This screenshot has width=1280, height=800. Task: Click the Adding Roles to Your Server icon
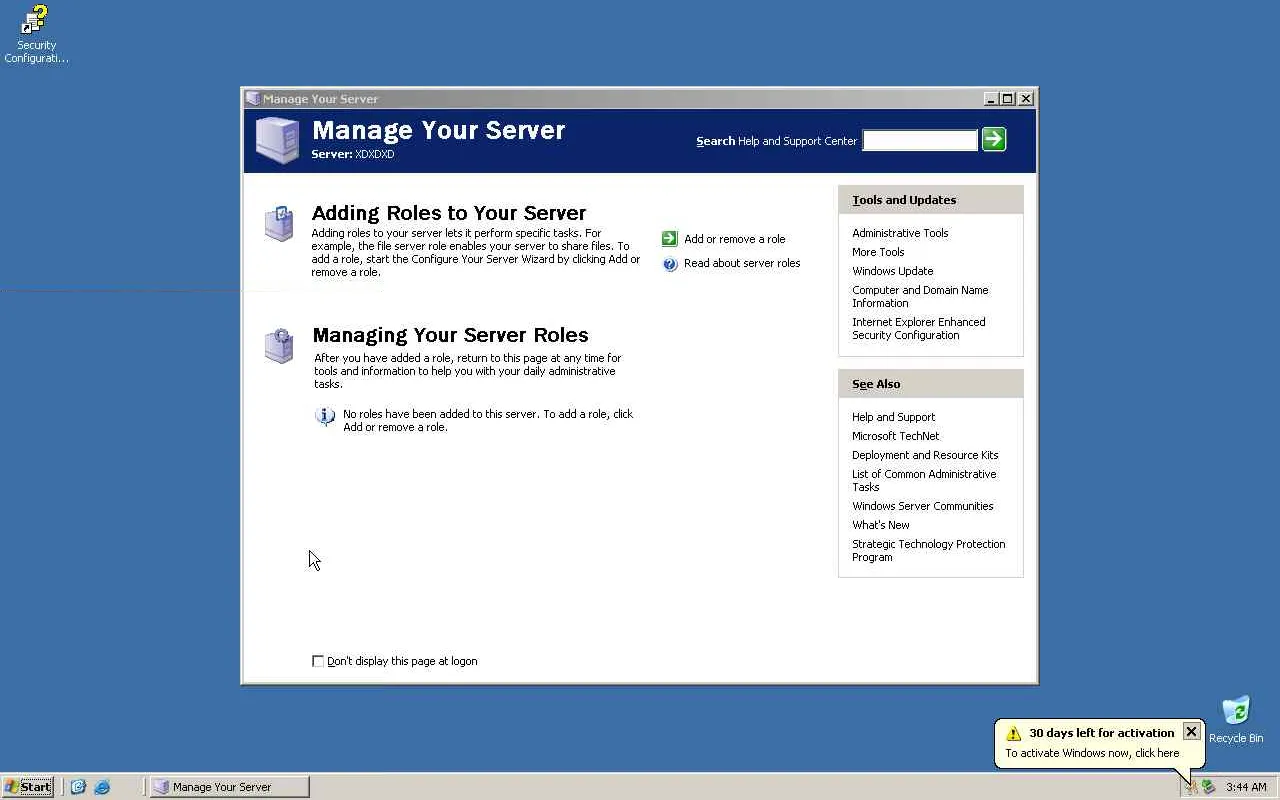279,223
